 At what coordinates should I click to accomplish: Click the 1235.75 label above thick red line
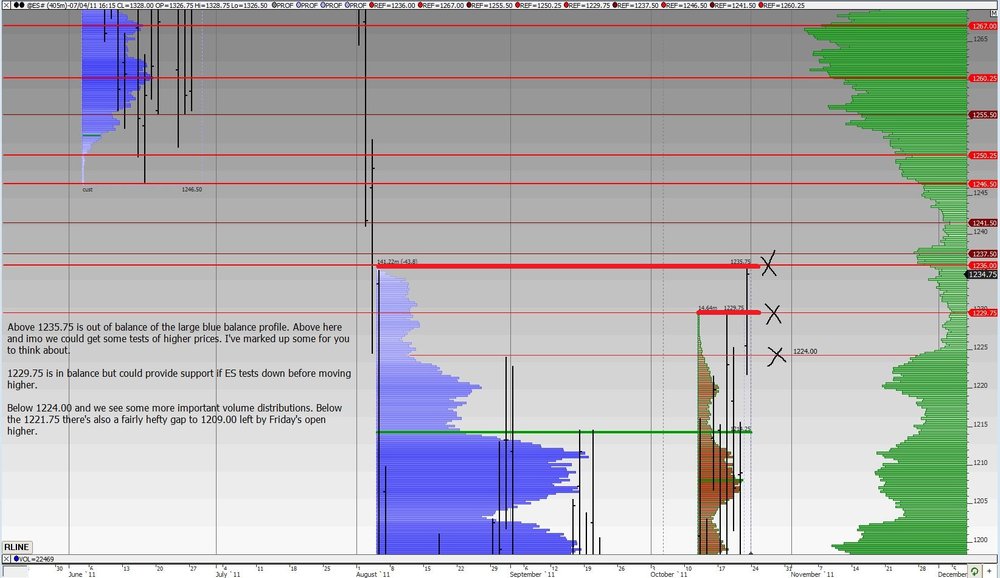pyautogui.click(x=740, y=262)
